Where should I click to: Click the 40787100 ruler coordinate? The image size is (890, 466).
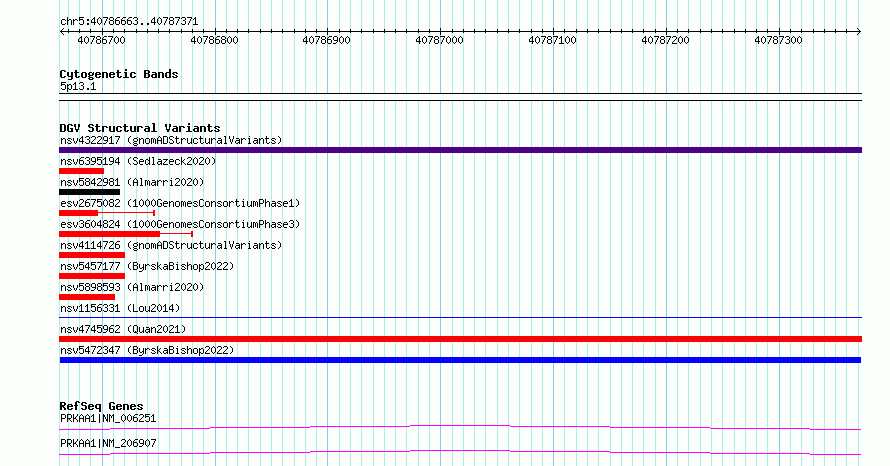552,40
